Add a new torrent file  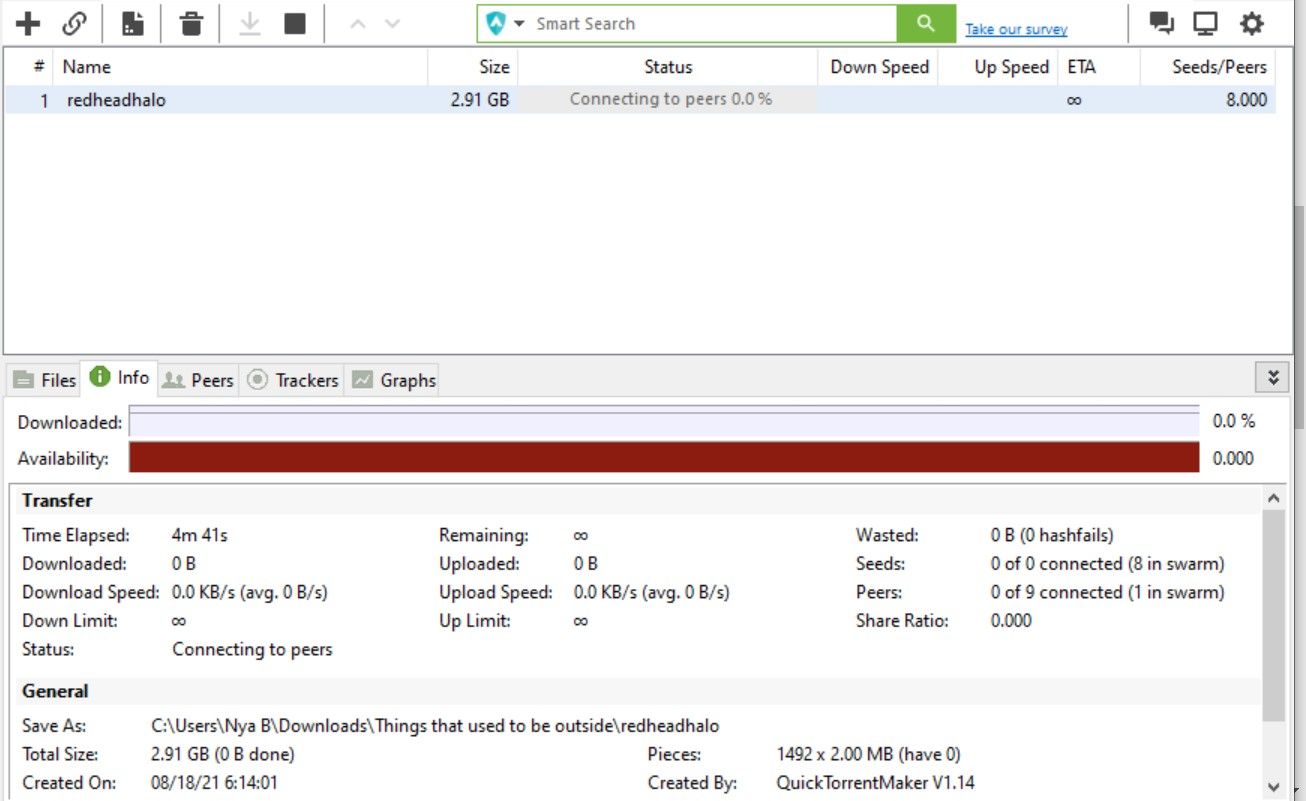click(27, 22)
